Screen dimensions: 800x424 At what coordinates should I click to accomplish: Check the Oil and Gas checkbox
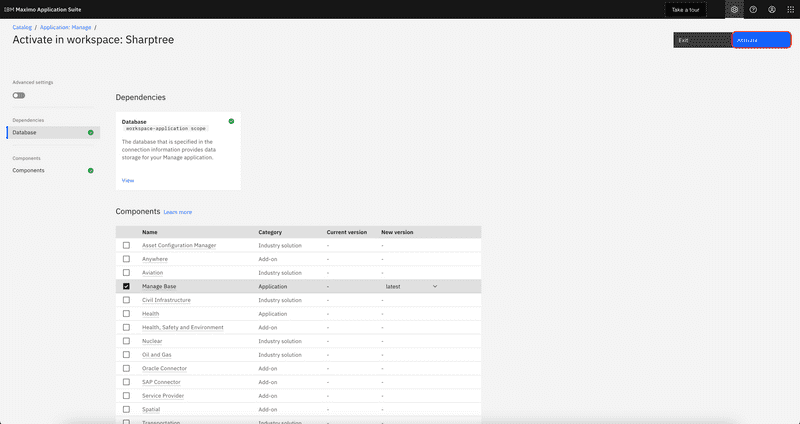point(126,355)
